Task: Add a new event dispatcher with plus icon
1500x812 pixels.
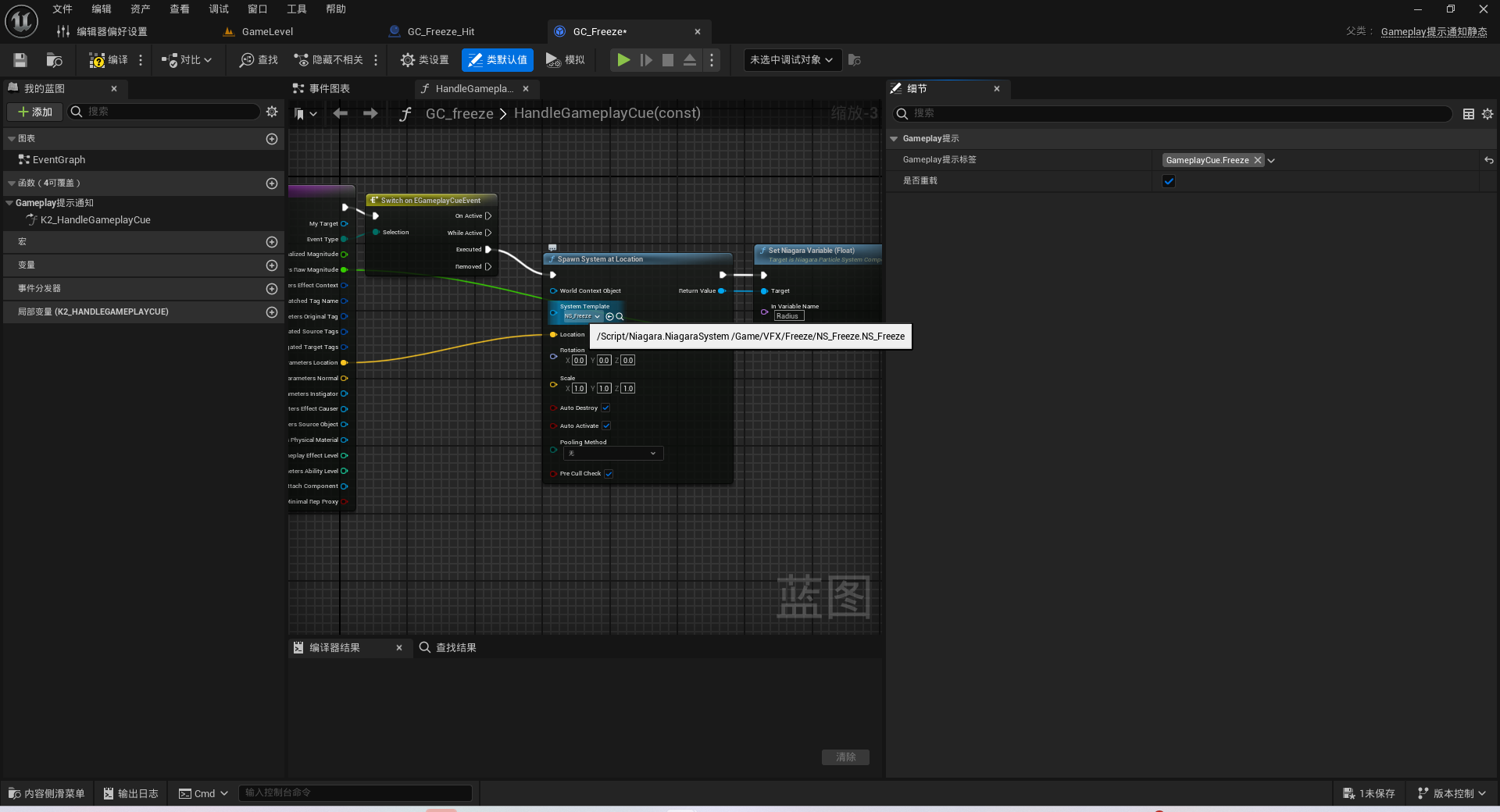Action: [x=272, y=289]
